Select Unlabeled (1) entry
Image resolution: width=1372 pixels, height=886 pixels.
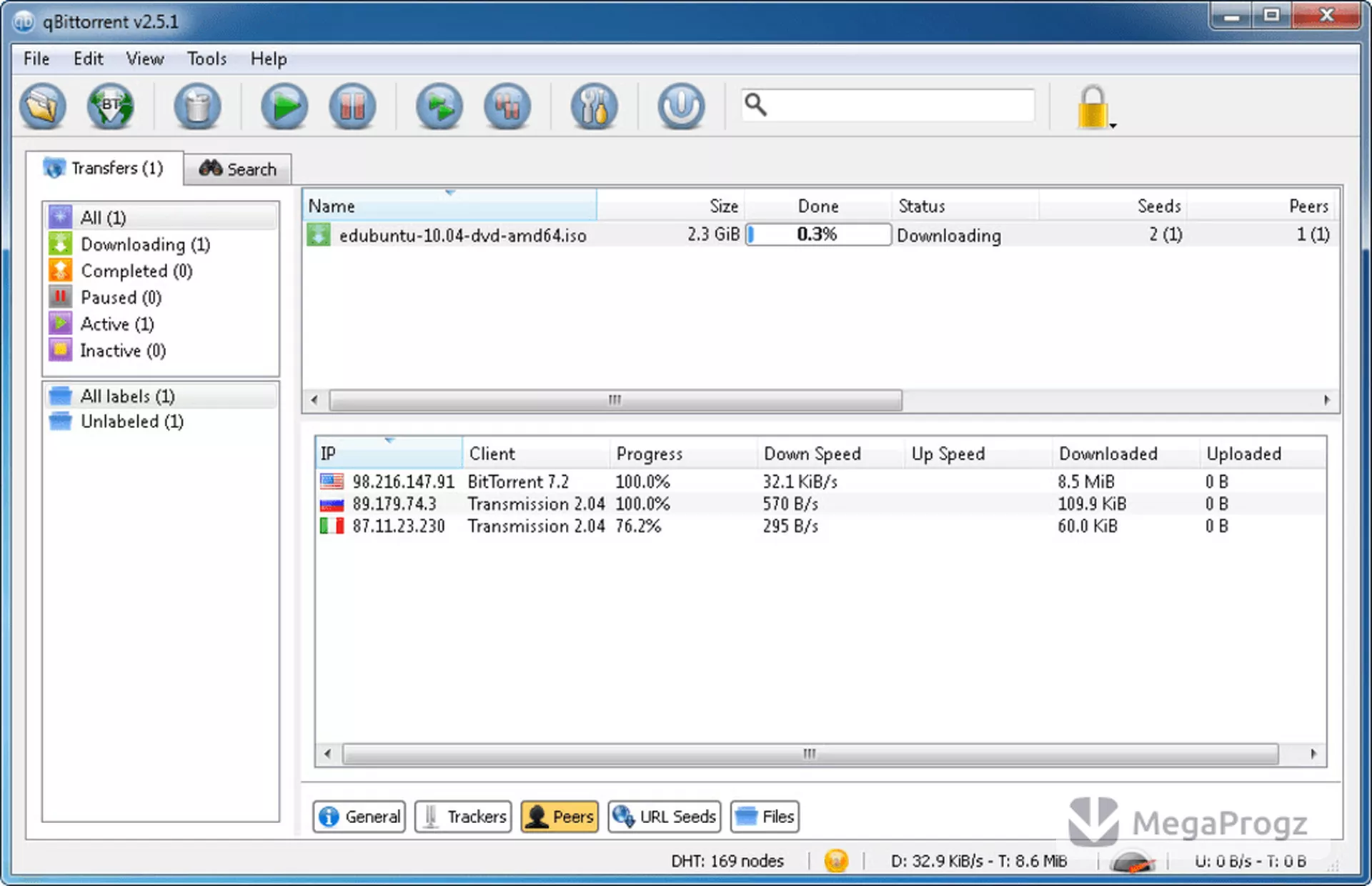pos(161,422)
